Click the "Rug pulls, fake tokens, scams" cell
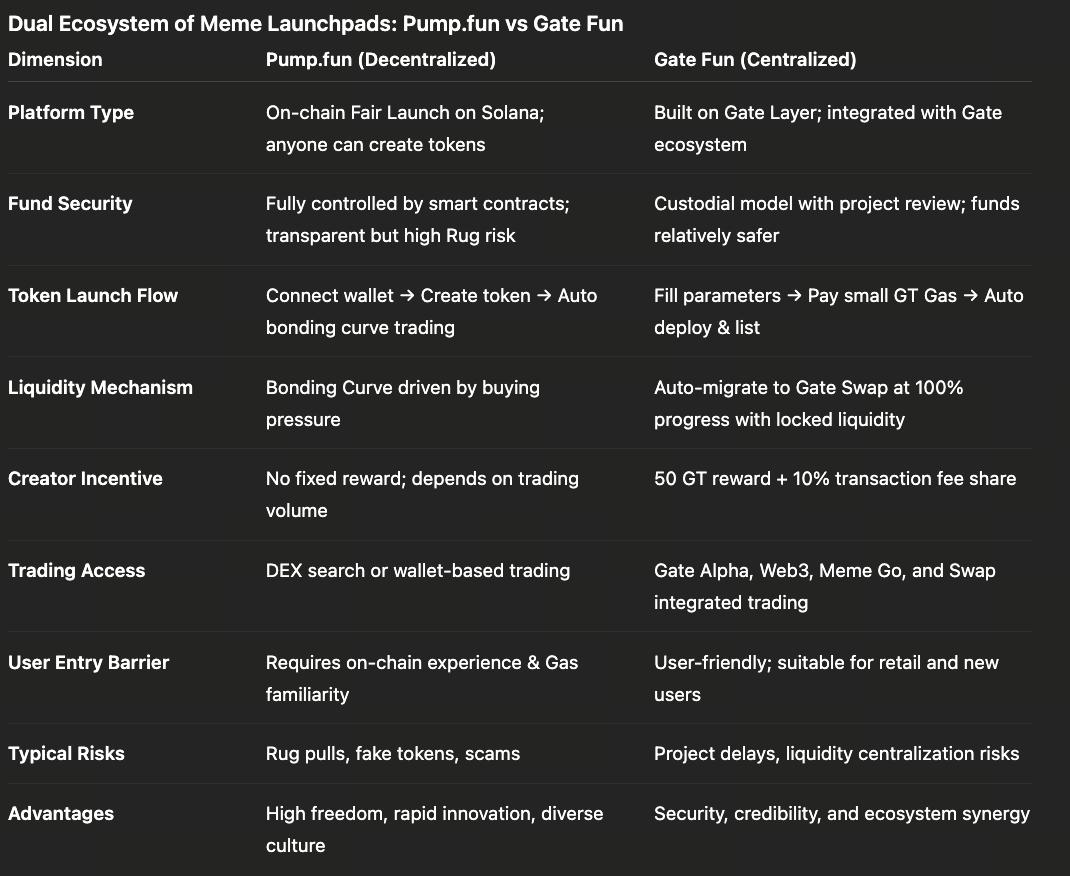The height and width of the screenshot is (876, 1070). pos(393,754)
